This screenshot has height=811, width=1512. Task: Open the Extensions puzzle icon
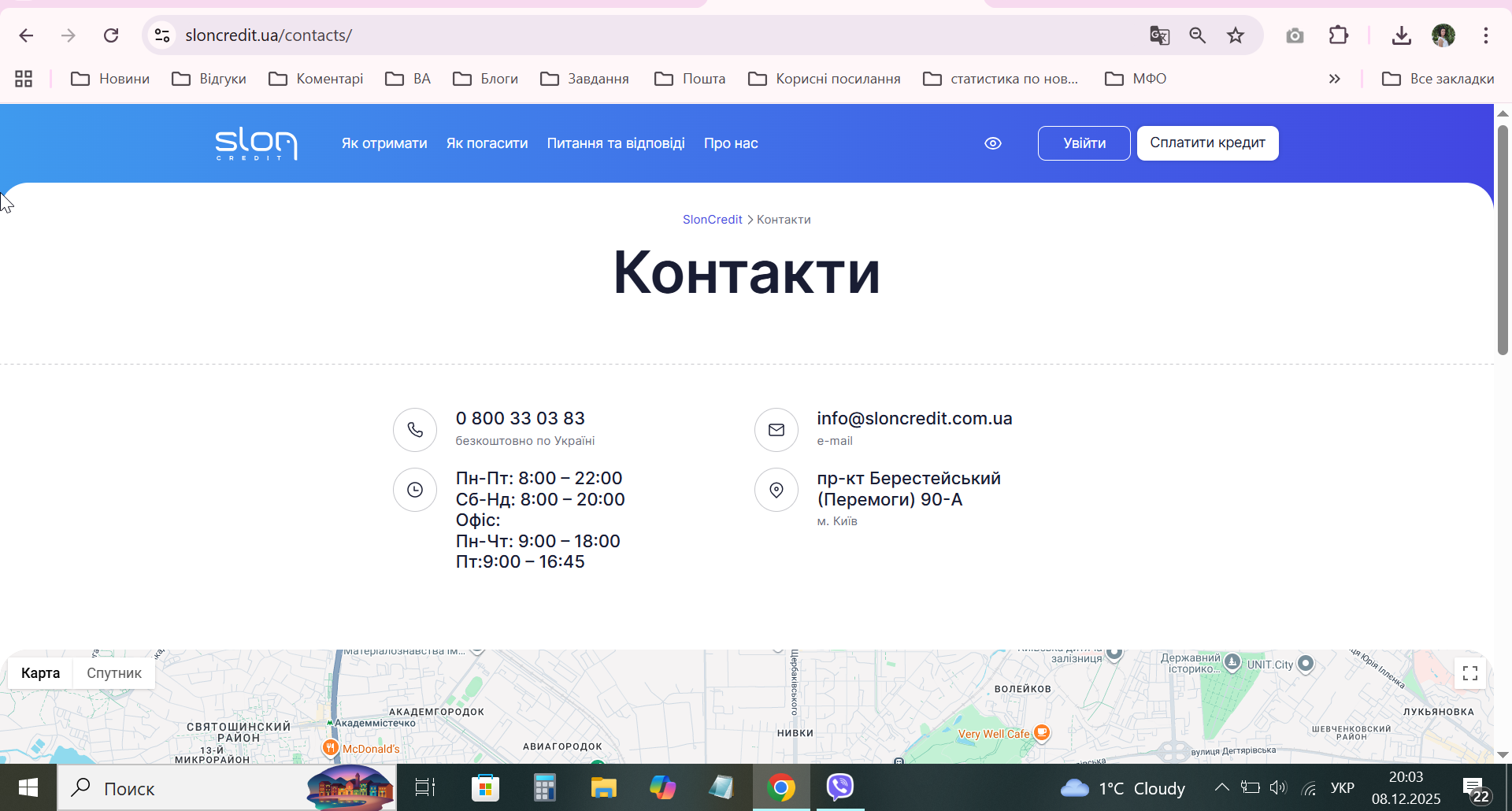tap(1339, 35)
